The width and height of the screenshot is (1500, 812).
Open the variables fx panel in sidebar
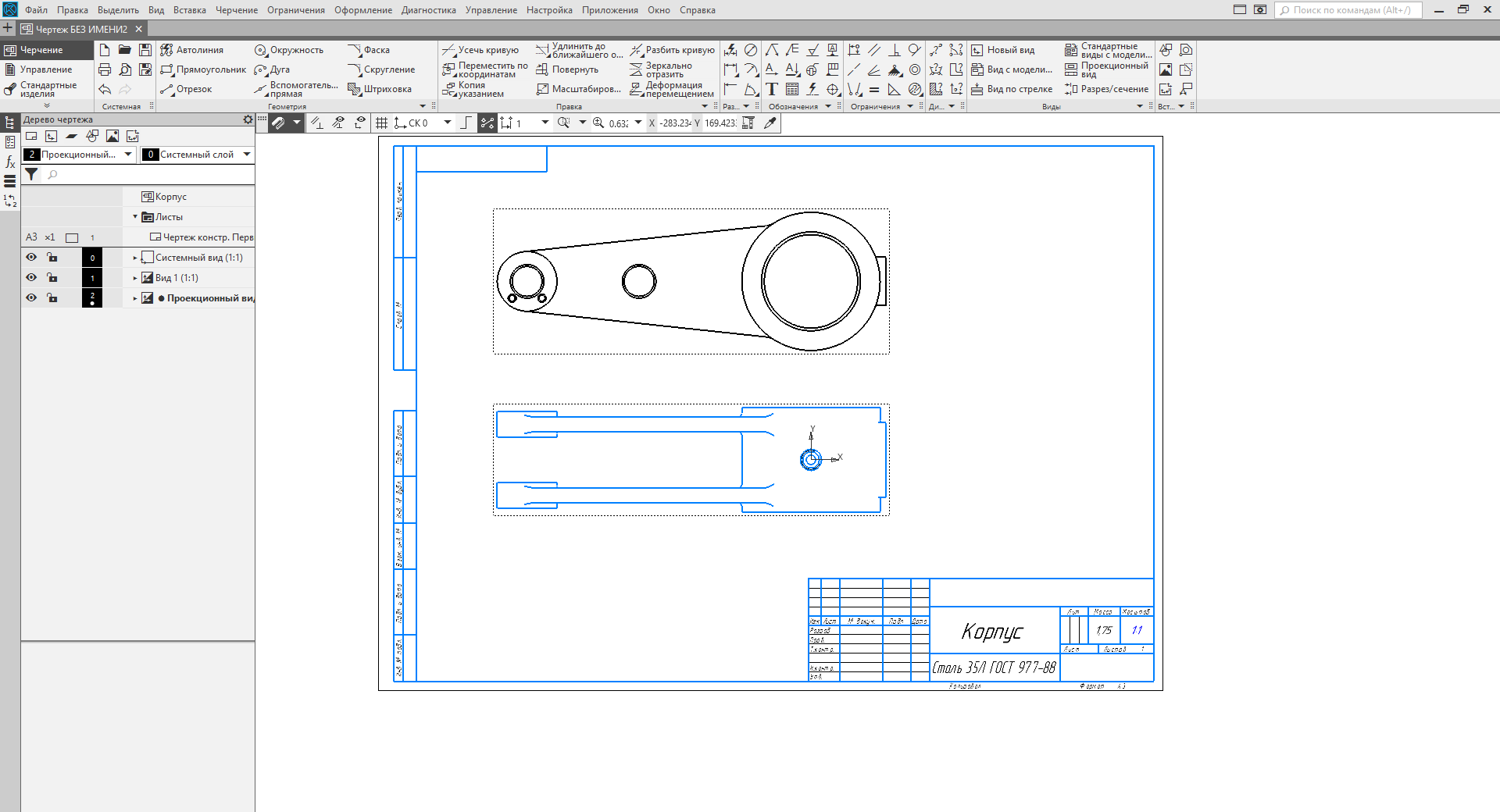point(10,162)
